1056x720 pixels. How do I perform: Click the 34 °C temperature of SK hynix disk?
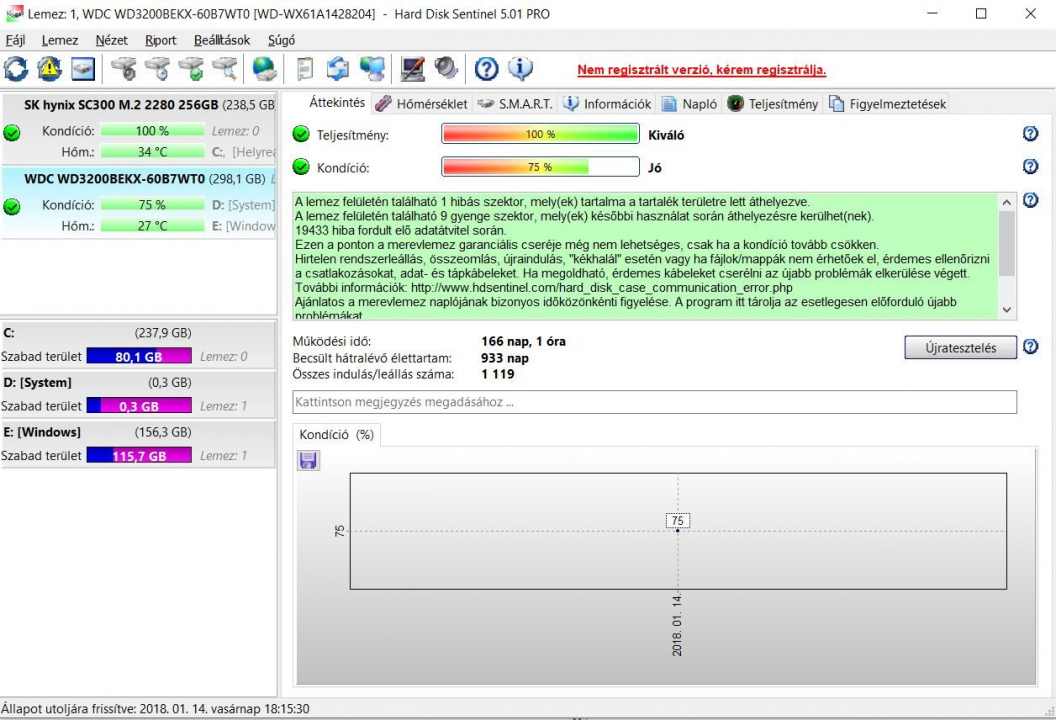[x=152, y=152]
